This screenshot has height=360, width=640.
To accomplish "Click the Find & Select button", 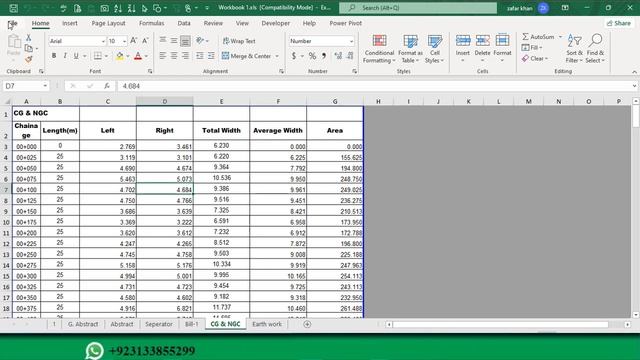I will click(595, 49).
